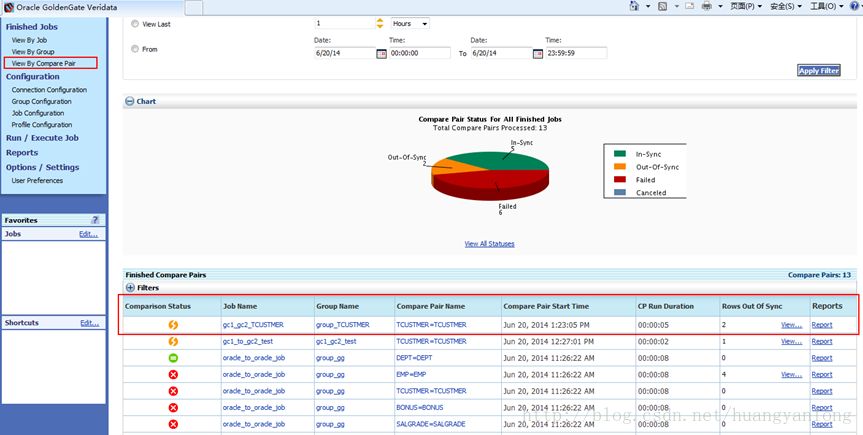Go to Run / Execute Job
Image resolution: width=863 pixels, height=435 pixels.
[42, 138]
